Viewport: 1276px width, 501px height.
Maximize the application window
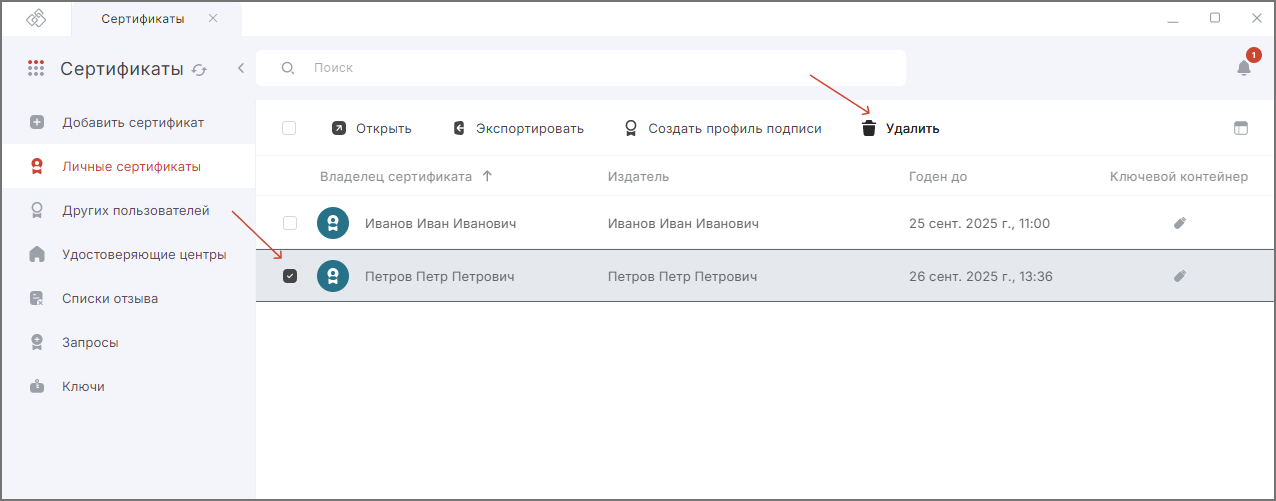[1215, 18]
